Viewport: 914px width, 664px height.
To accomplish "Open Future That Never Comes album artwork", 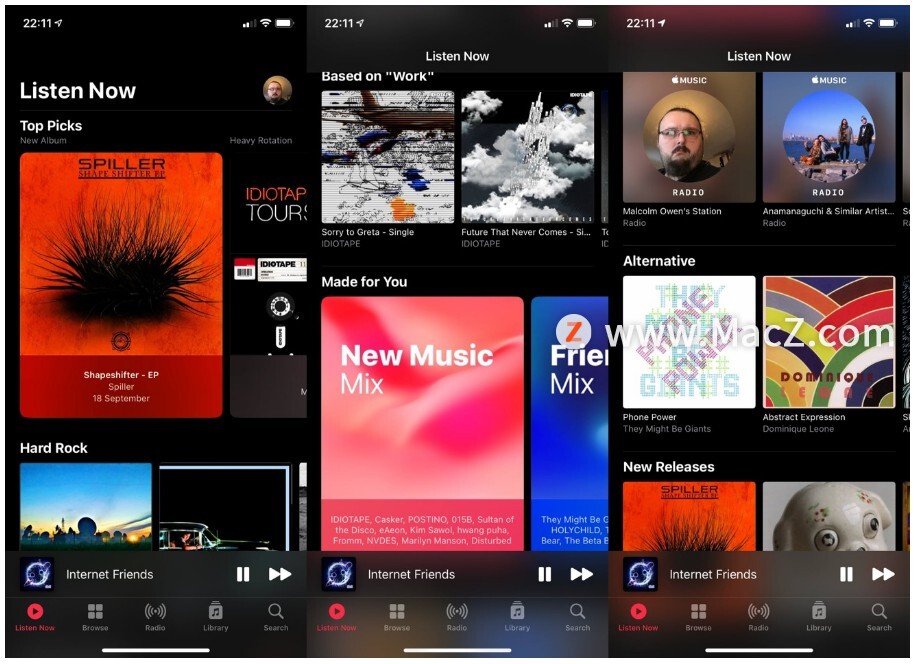I will click(x=528, y=157).
